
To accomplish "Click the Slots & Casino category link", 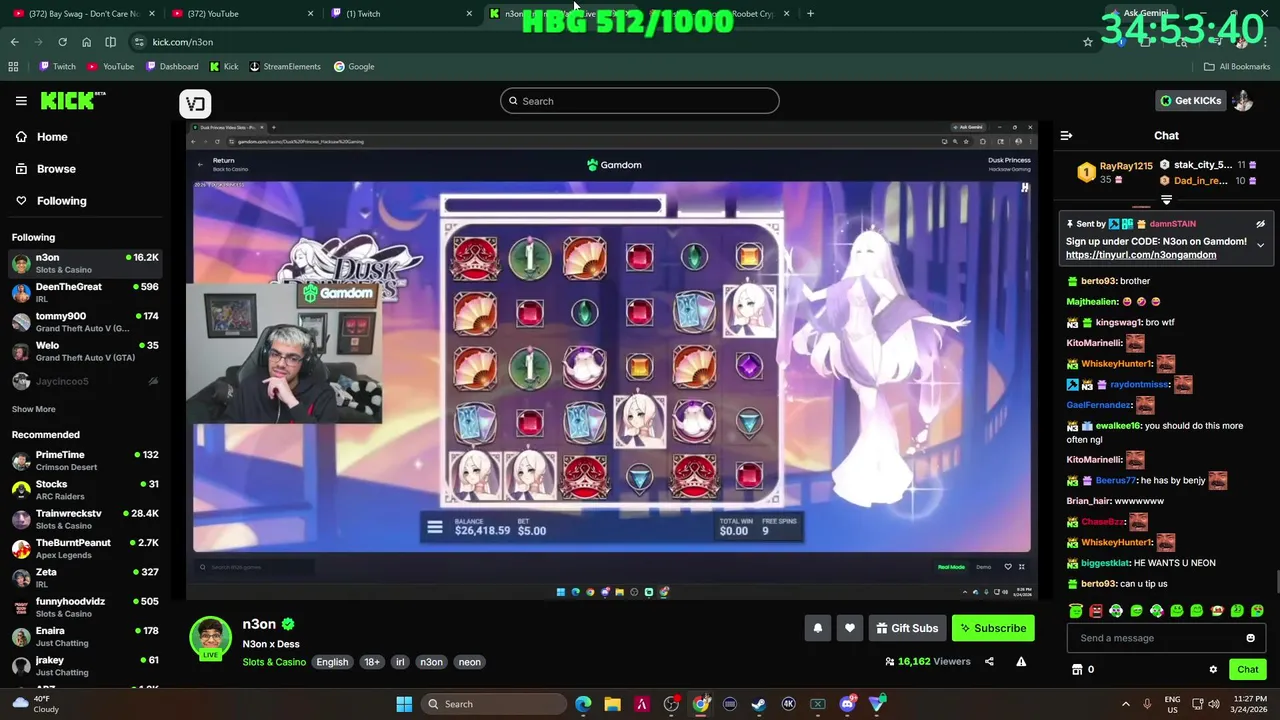I will click(x=274, y=662).
